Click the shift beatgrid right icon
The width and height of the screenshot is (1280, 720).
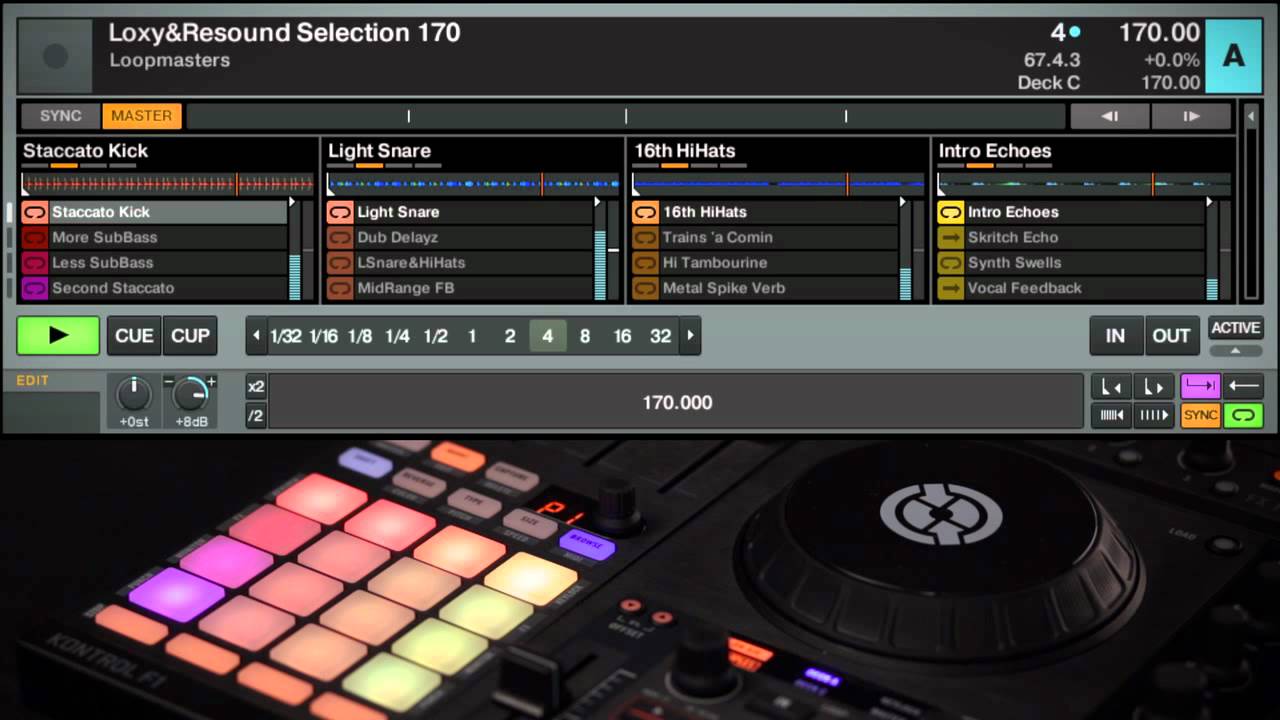[1154, 415]
